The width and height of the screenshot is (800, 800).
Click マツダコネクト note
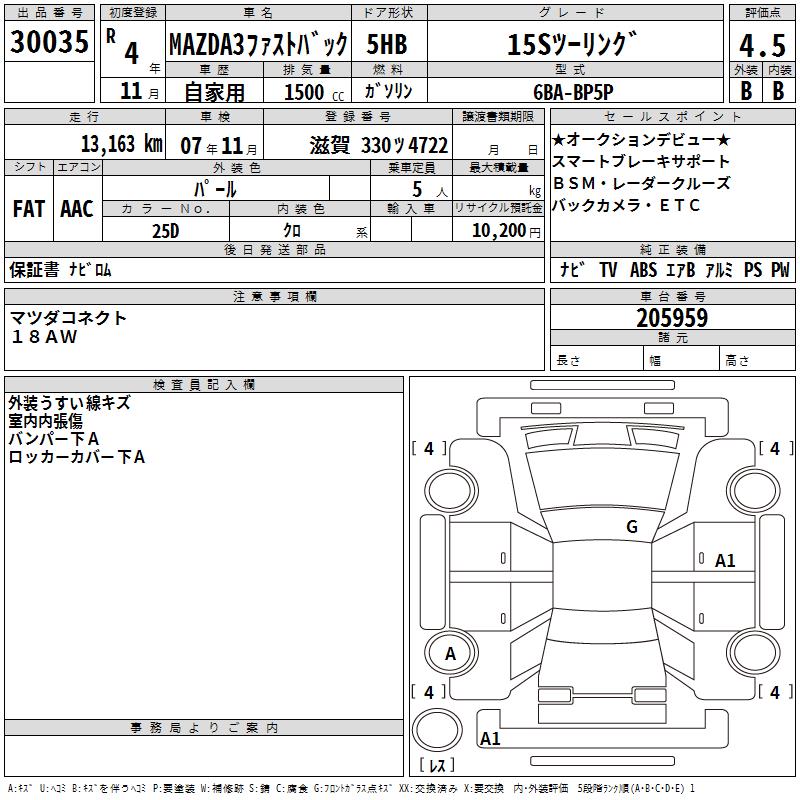tap(68, 318)
